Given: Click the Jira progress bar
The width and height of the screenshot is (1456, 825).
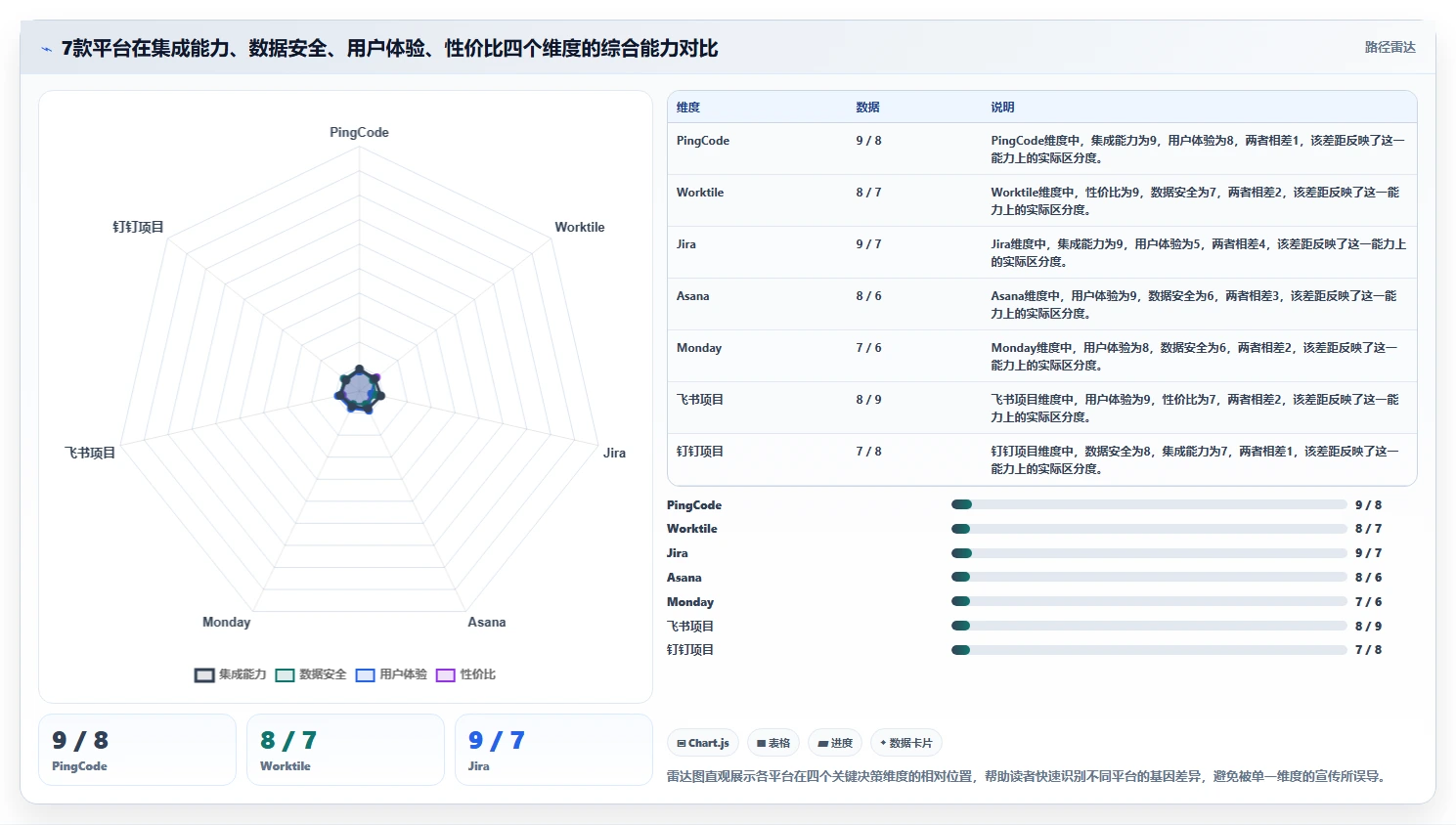Looking at the screenshot, I should pos(1149,553).
